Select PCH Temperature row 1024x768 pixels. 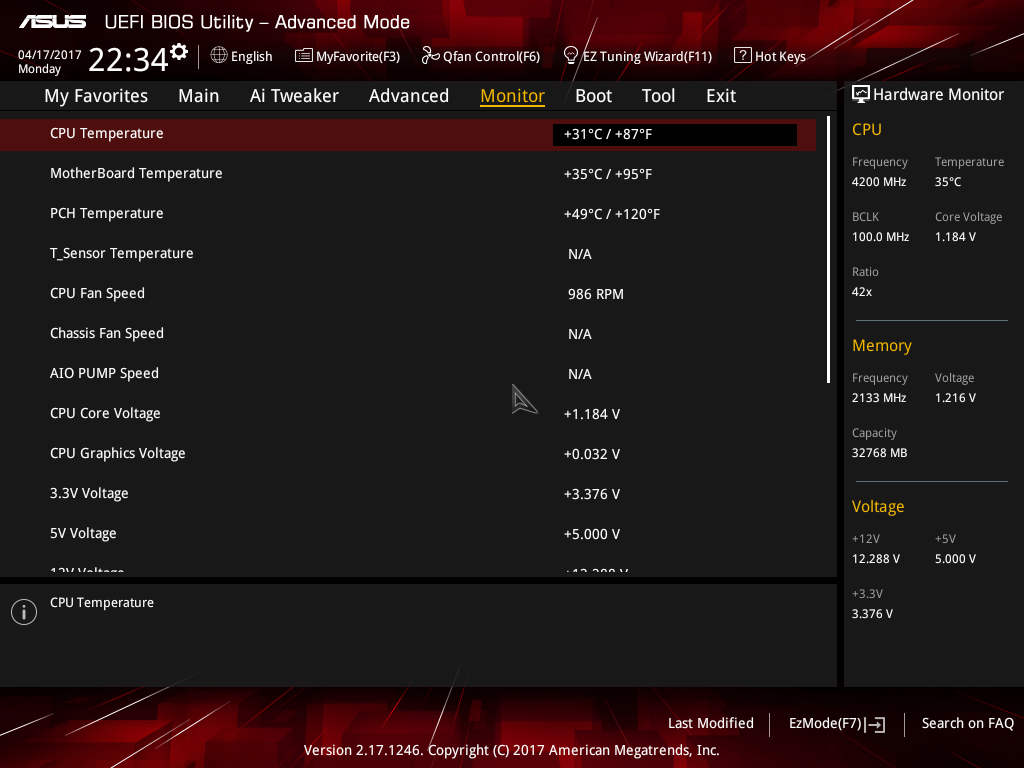pos(408,214)
